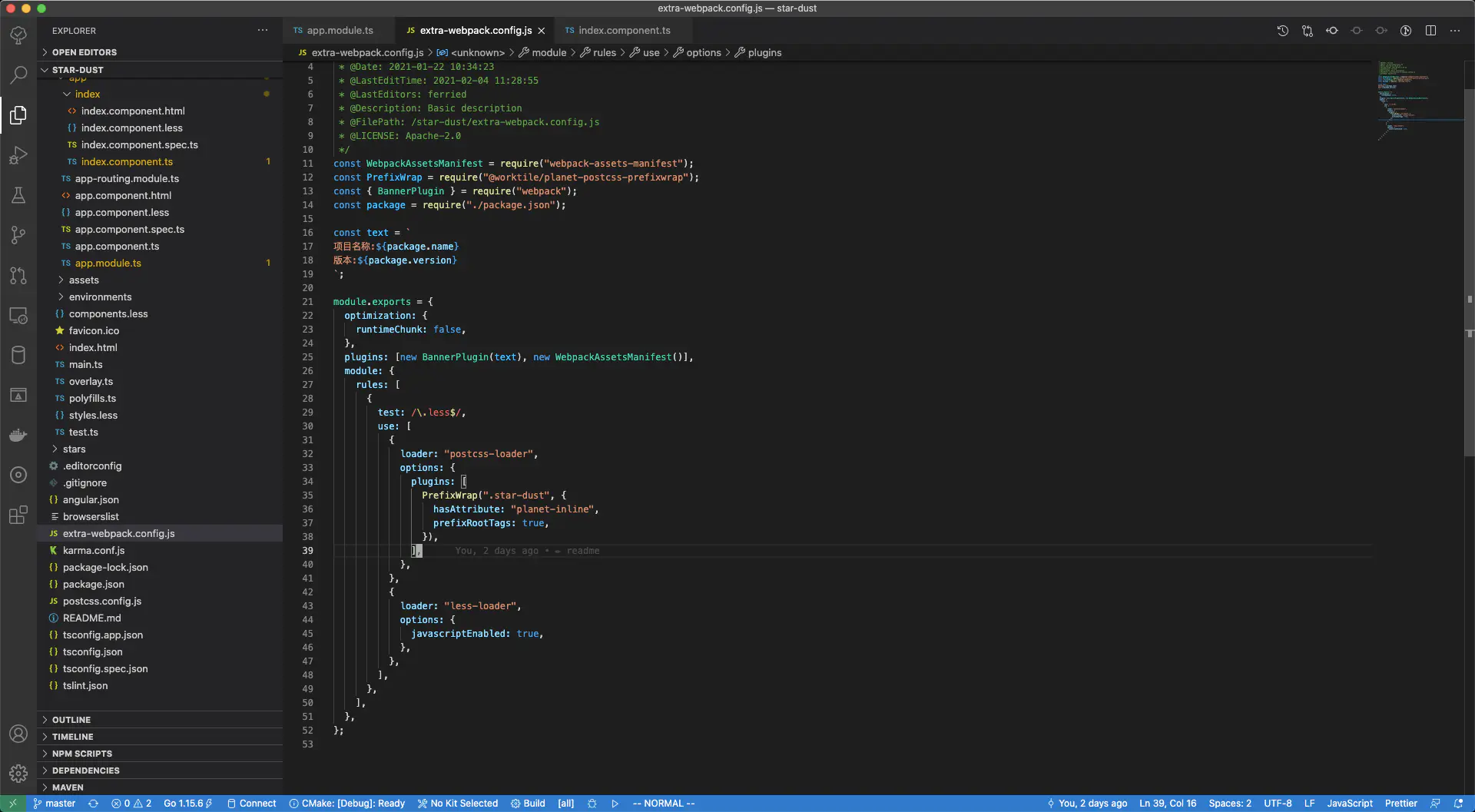Open the Extensions view

point(18,515)
